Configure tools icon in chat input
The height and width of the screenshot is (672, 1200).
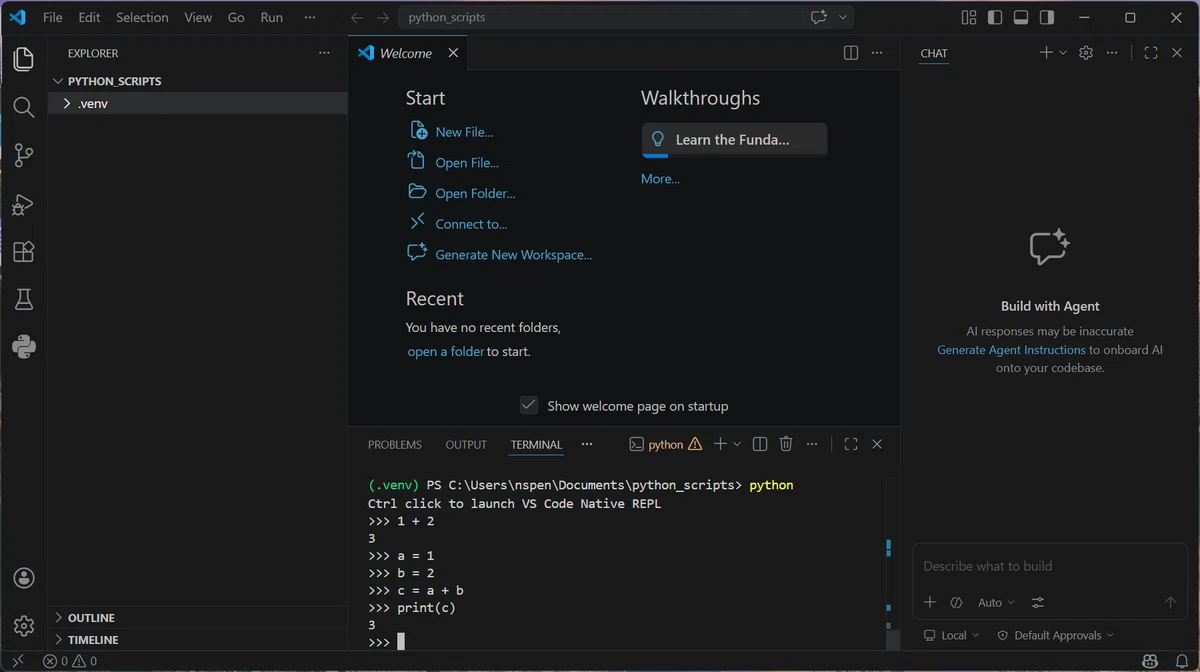tap(1038, 602)
